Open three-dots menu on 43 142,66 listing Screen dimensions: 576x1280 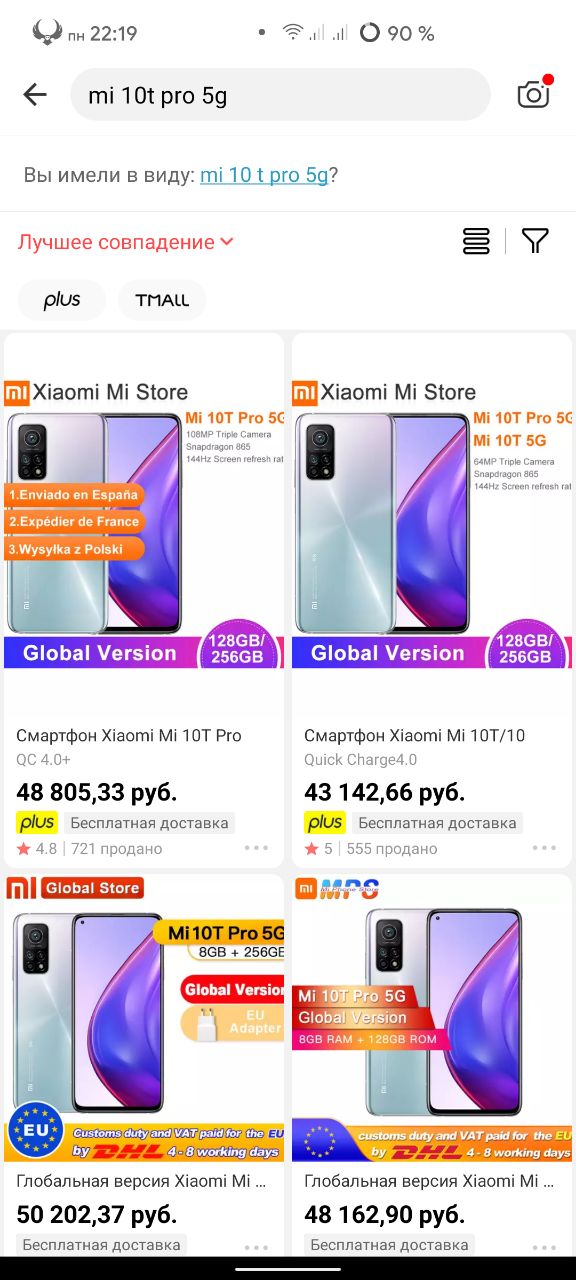(x=544, y=848)
